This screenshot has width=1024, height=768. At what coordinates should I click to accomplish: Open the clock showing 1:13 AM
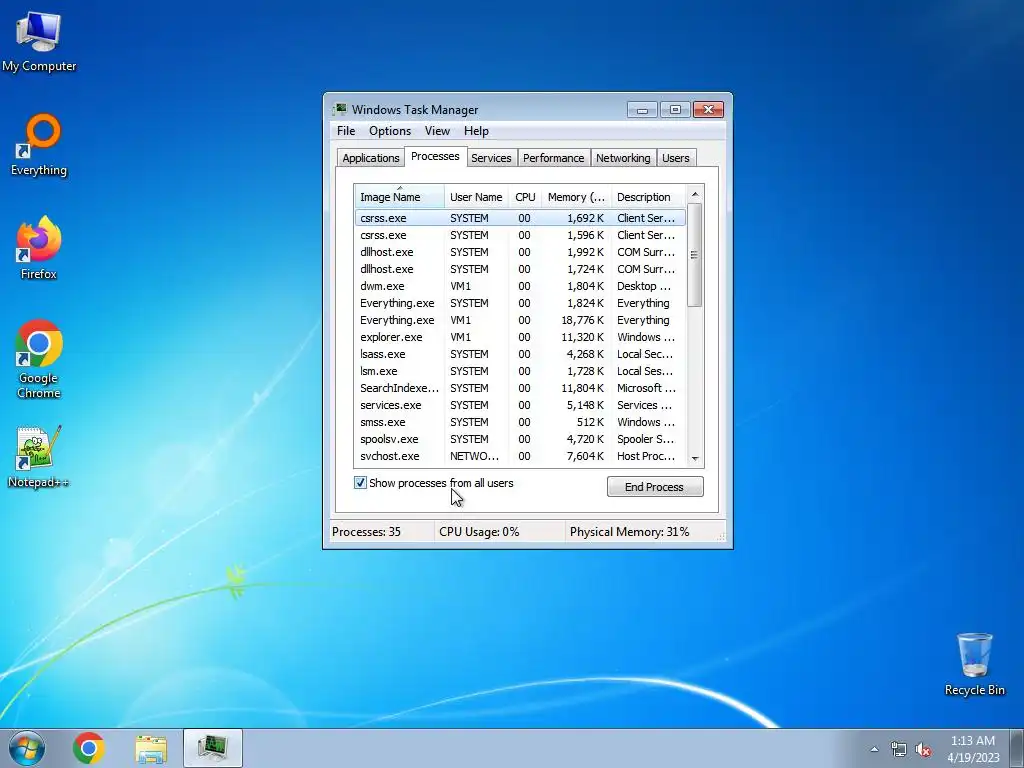(973, 748)
